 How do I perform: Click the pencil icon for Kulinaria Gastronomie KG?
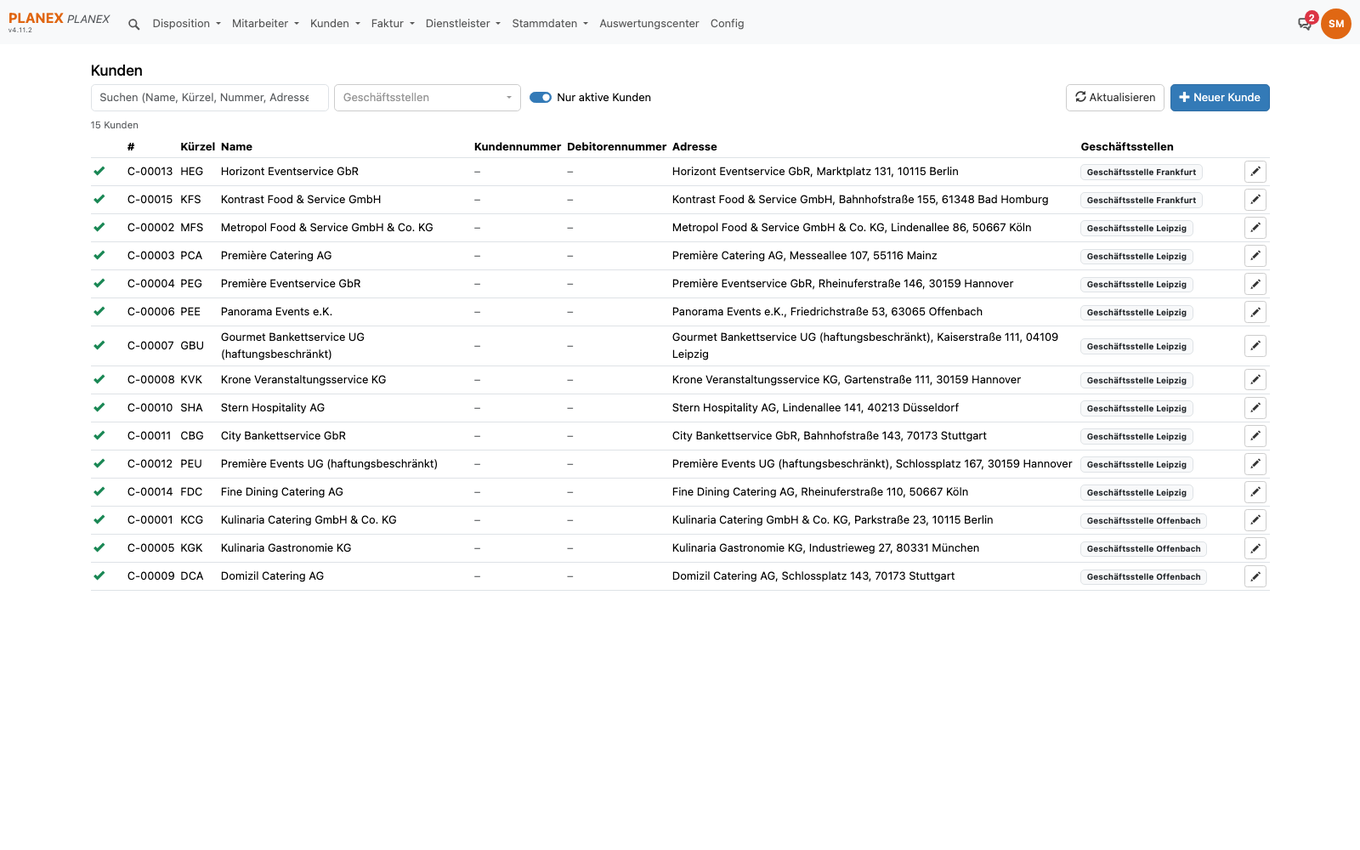point(1255,548)
